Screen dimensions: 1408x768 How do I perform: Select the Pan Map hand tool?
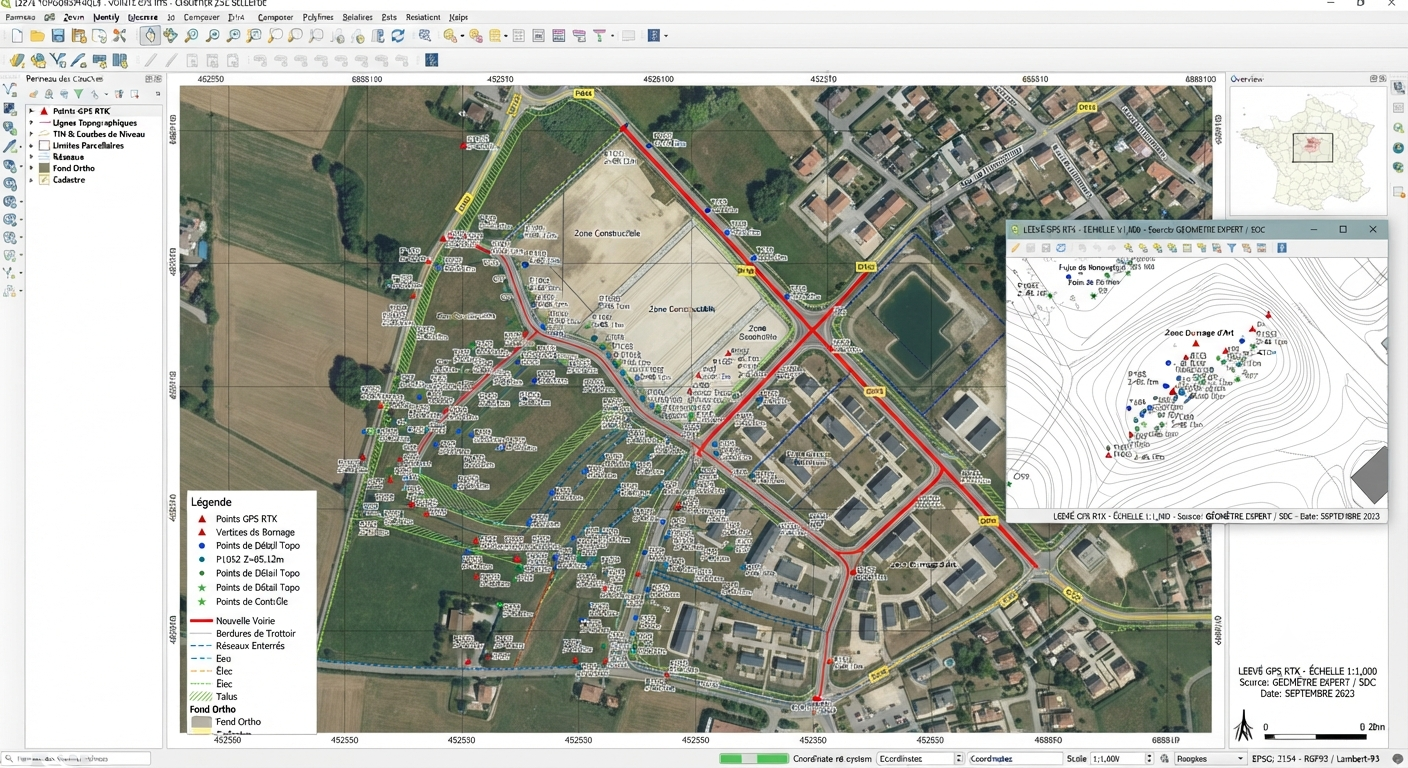click(149, 36)
